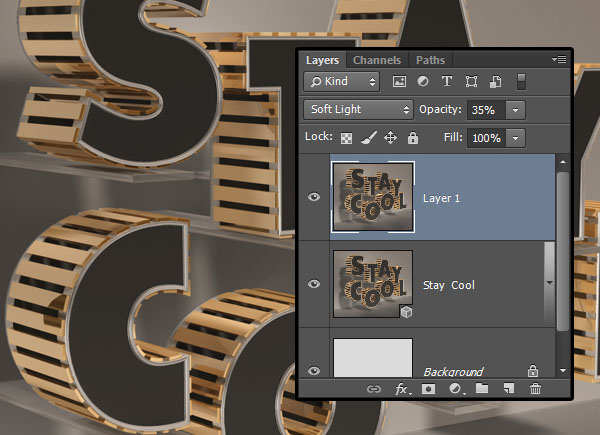Select Layer 1 thumbnail
600x435 pixels.
tap(373, 197)
